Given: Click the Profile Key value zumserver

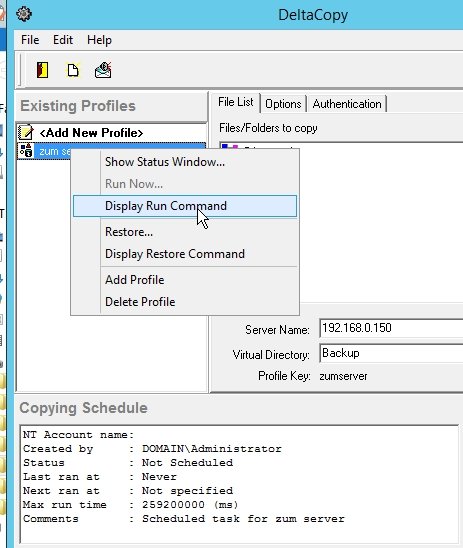Looking at the screenshot, I should point(343,376).
